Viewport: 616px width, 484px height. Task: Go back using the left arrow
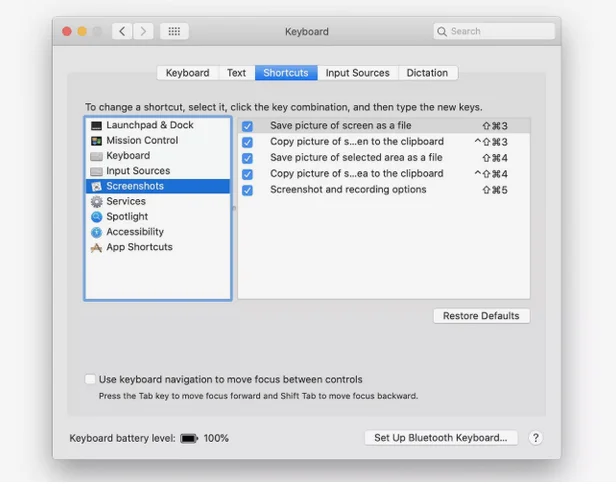click(x=122, y=32)
